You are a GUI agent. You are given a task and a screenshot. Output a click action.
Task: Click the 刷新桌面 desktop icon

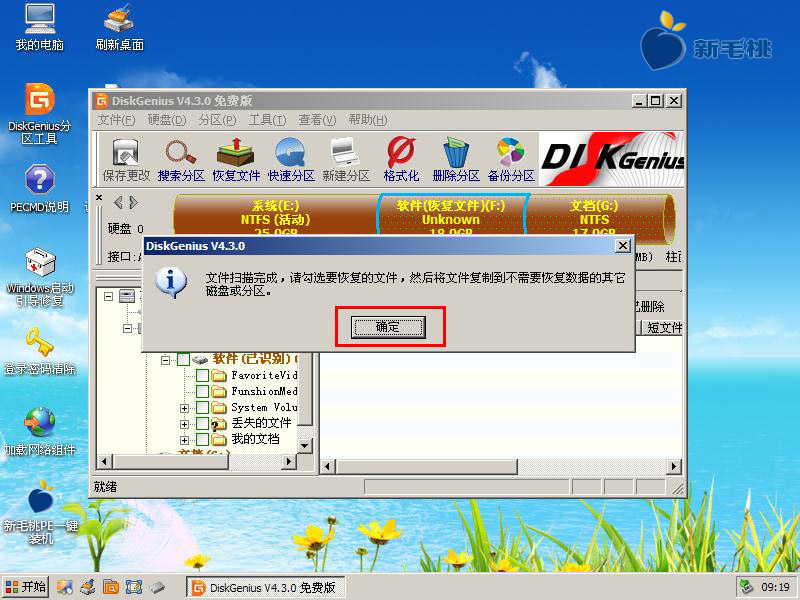pos(119,28)
